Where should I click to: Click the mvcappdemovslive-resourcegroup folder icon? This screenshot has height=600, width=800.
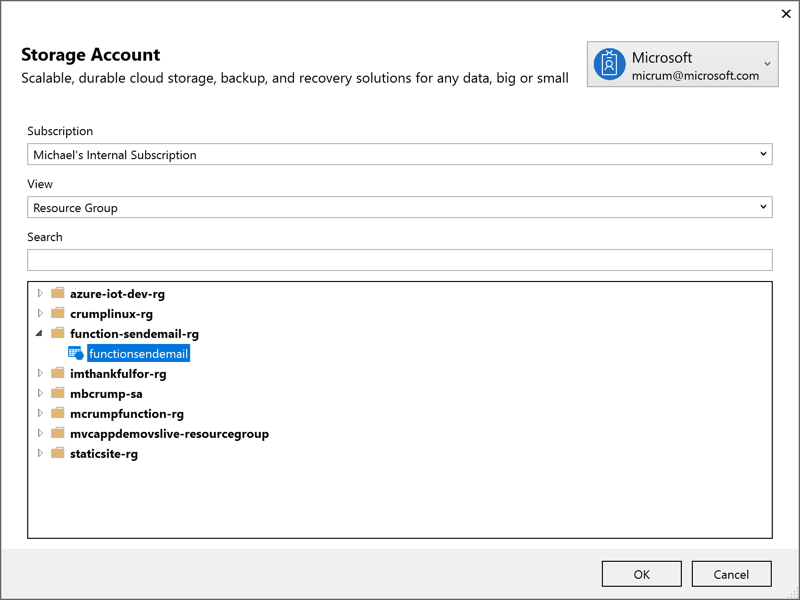pos(58,433)
